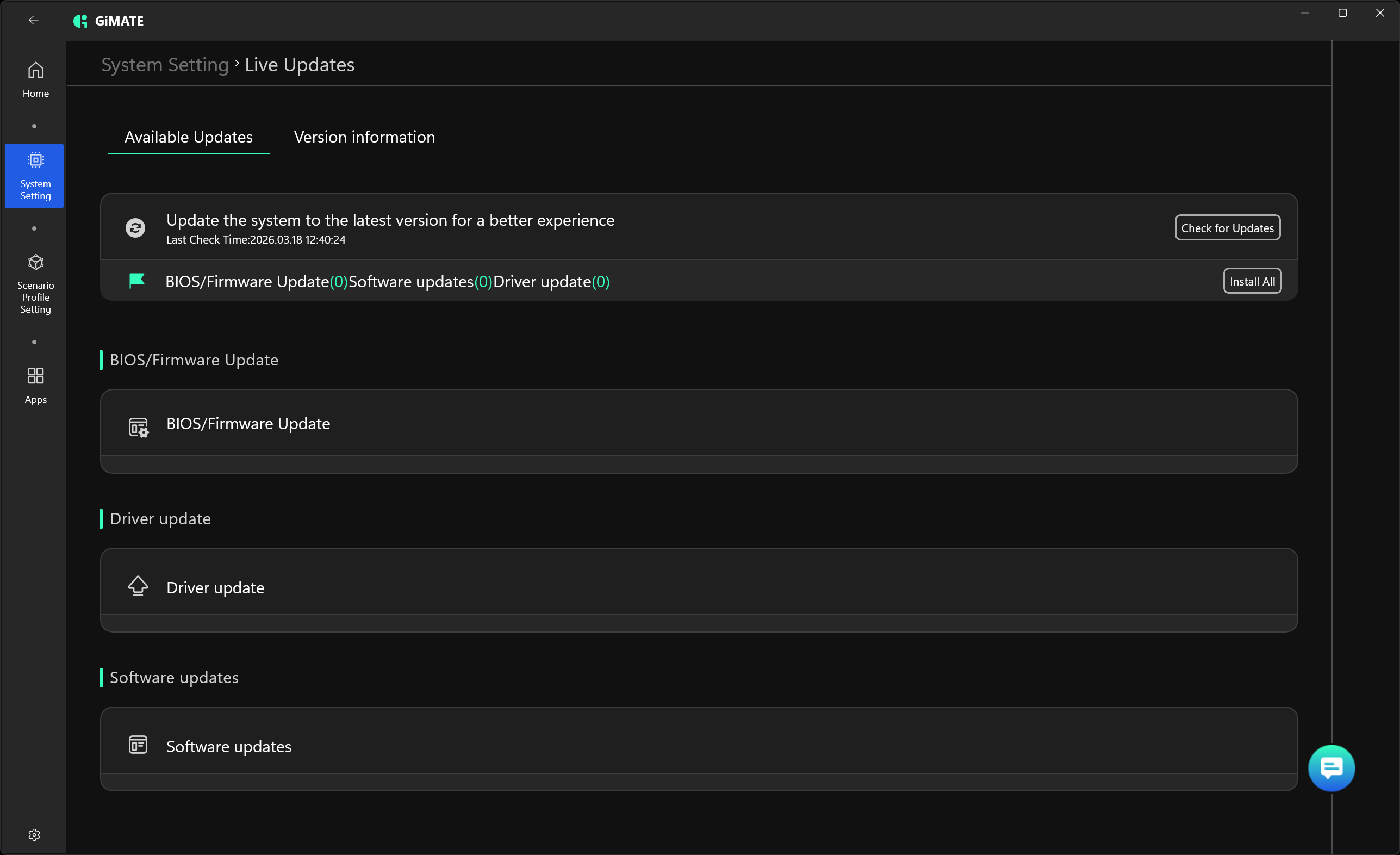Viewport: 1400px width, 855px height.
Task: Switch to Version information tab
Action: point(364,137)
